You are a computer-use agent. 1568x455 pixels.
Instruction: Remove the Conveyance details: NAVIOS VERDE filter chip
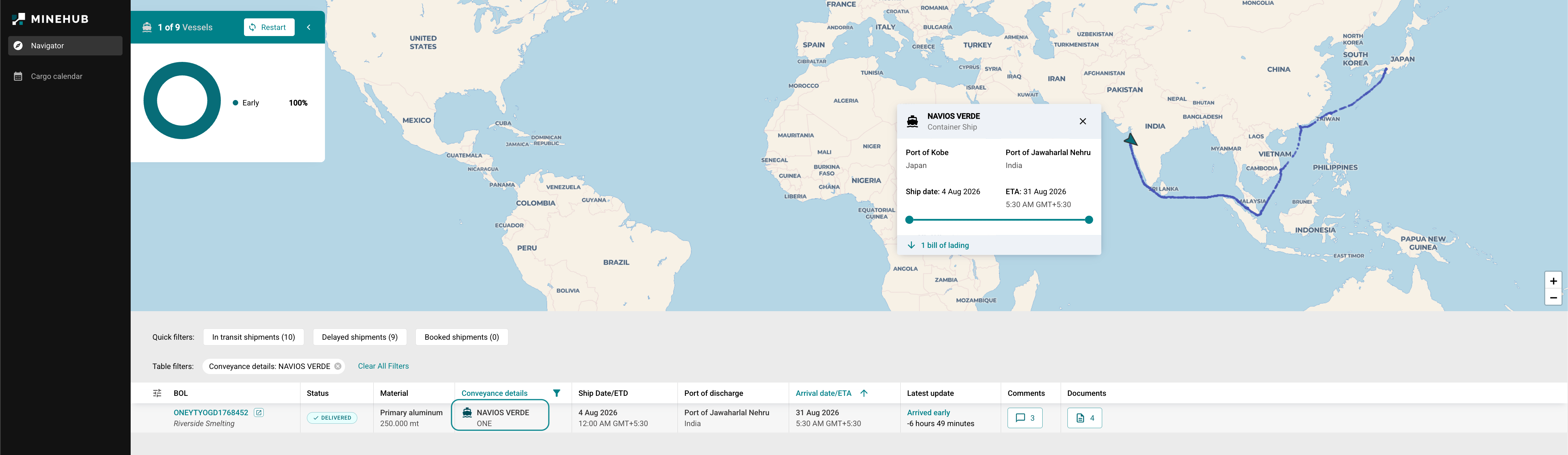pos(338,366)
